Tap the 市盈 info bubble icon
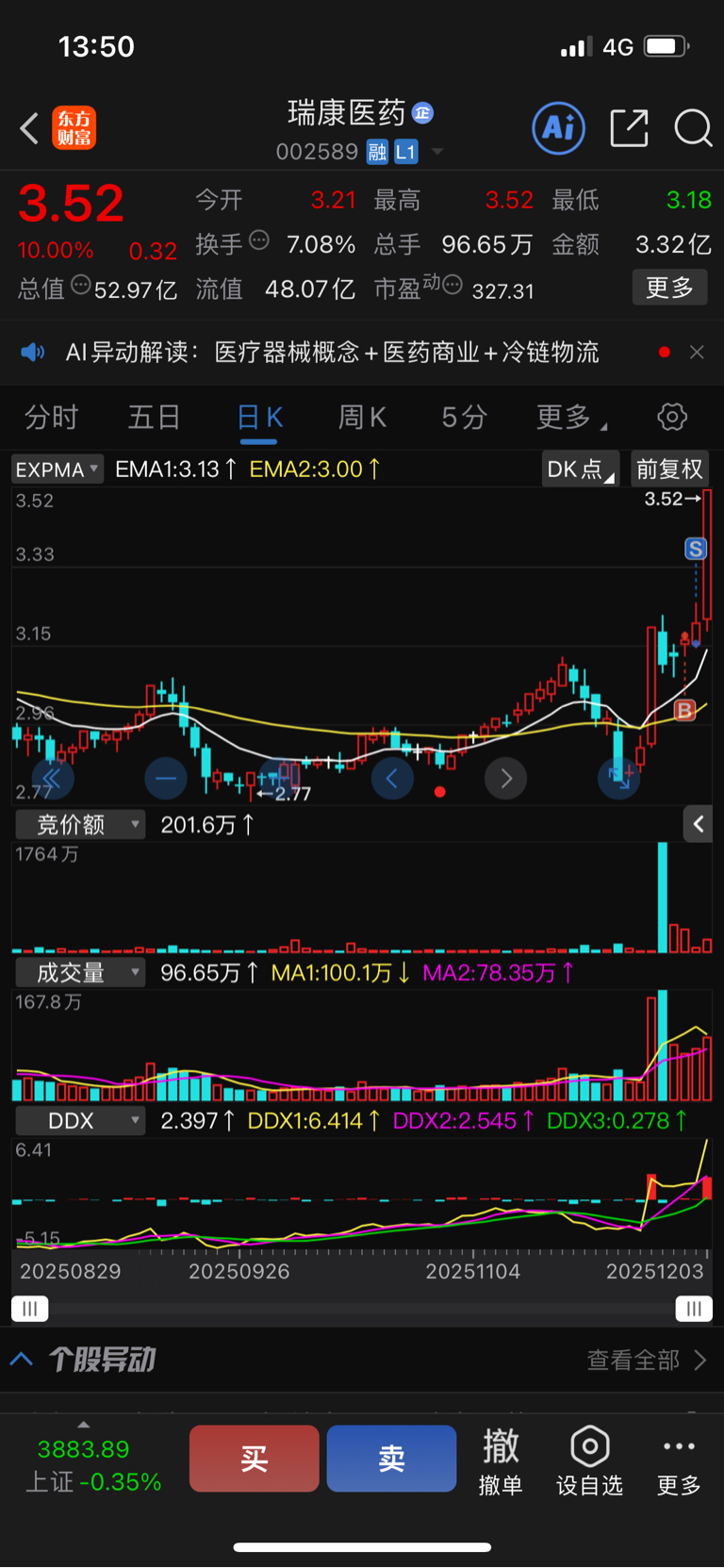Screen dimensions: 724x1568 coord(452,285)
